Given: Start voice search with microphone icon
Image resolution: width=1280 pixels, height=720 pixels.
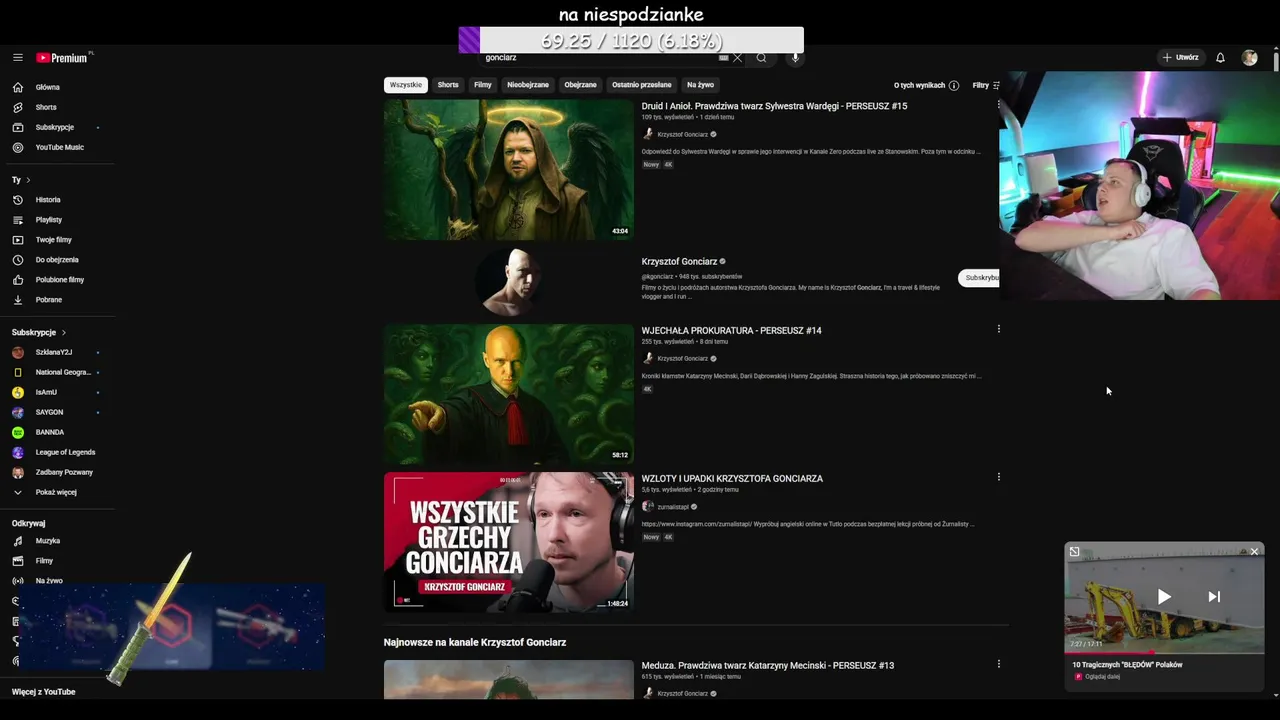Looking at the screenshot, I should click(x=796, y=58).
